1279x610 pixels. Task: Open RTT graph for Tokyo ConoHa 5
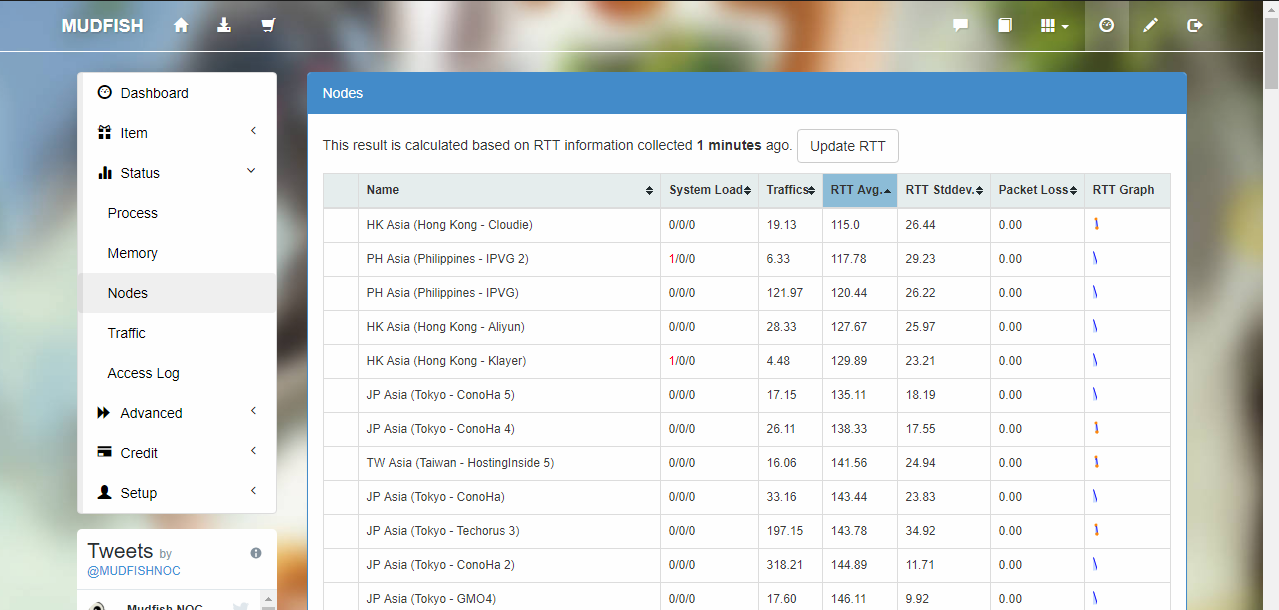coord(1096,394)
